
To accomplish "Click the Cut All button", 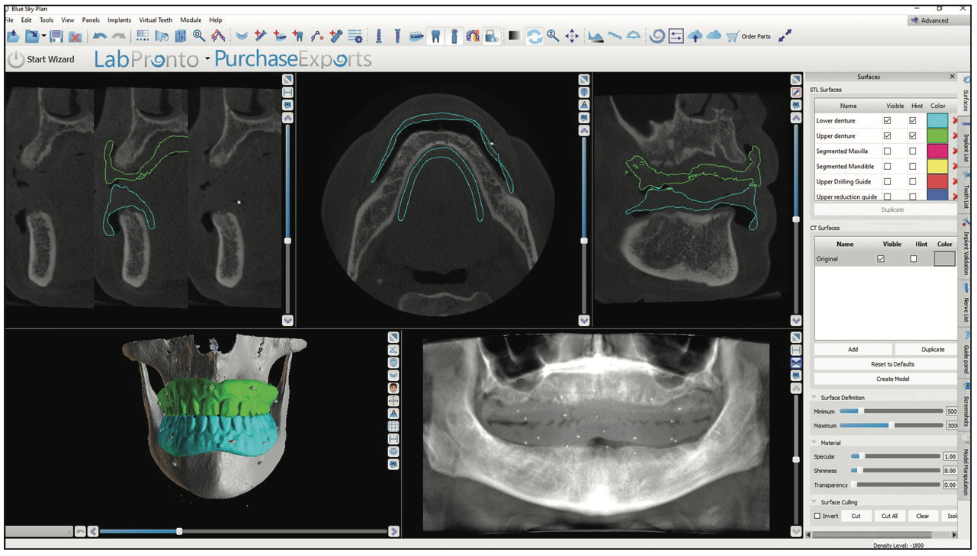I will pyautogui.click(x=889, y=515).
